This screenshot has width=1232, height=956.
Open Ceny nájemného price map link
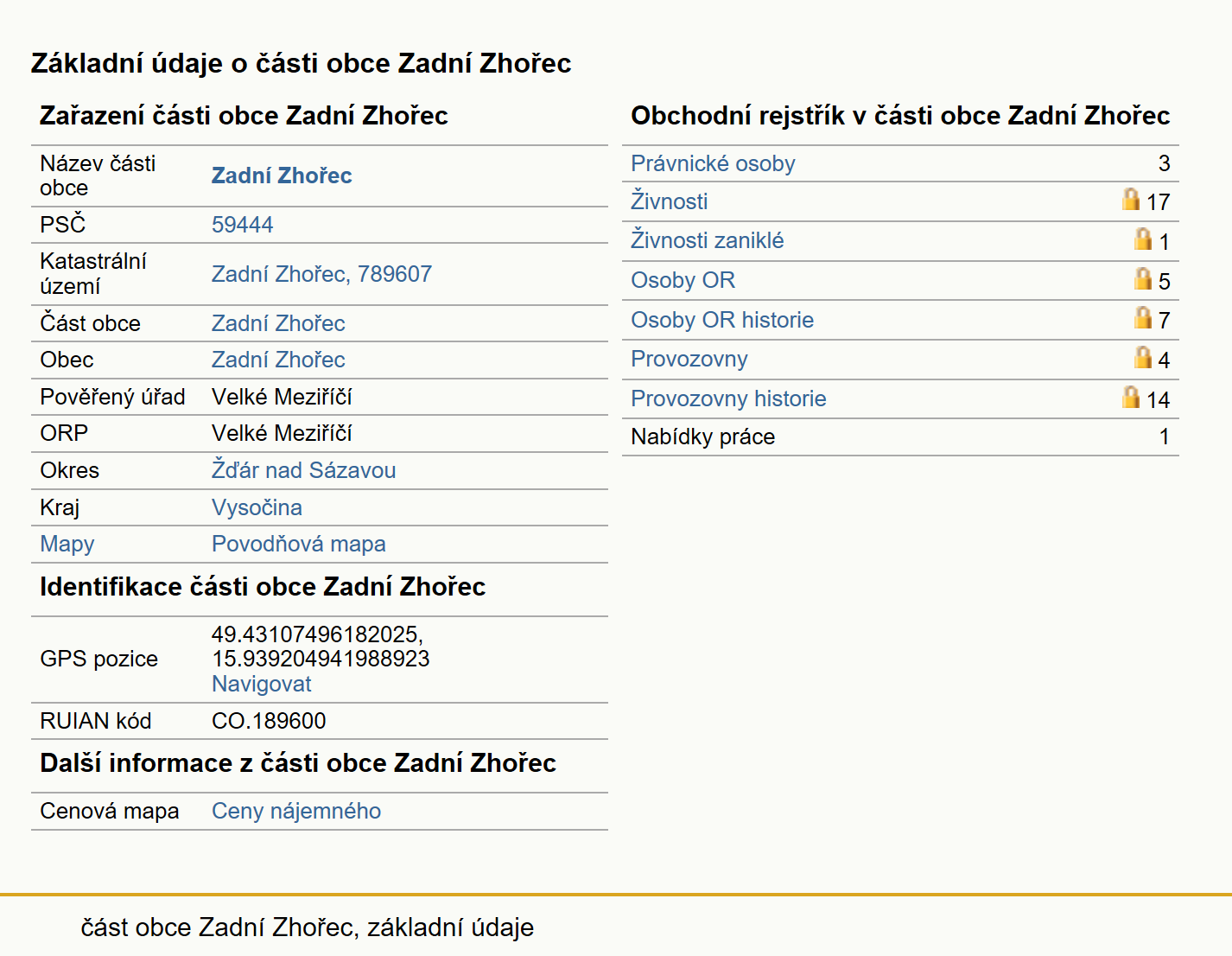pos(296,811)
